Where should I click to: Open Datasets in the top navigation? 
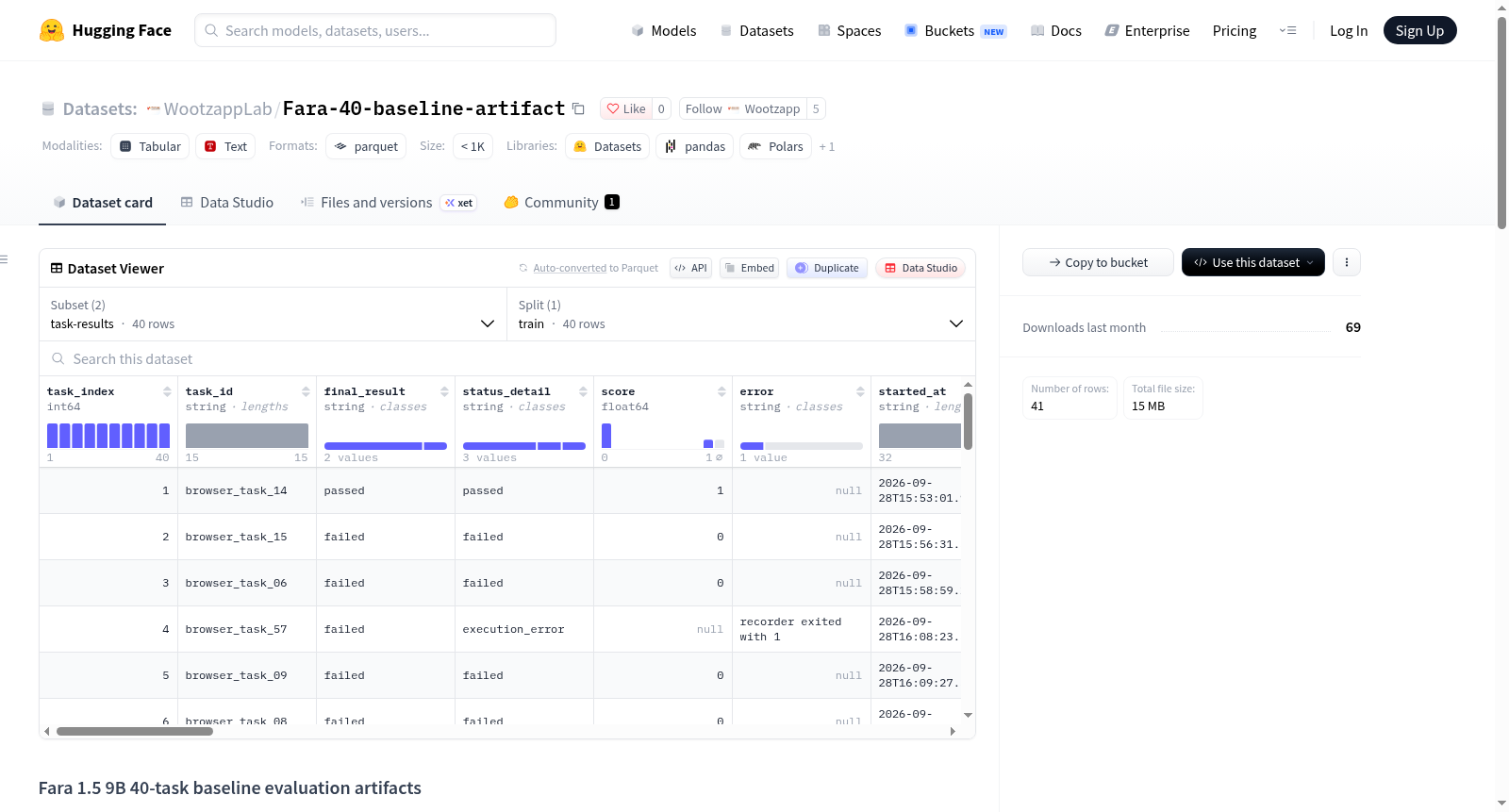pyautogui.click(x=756, y=30)
